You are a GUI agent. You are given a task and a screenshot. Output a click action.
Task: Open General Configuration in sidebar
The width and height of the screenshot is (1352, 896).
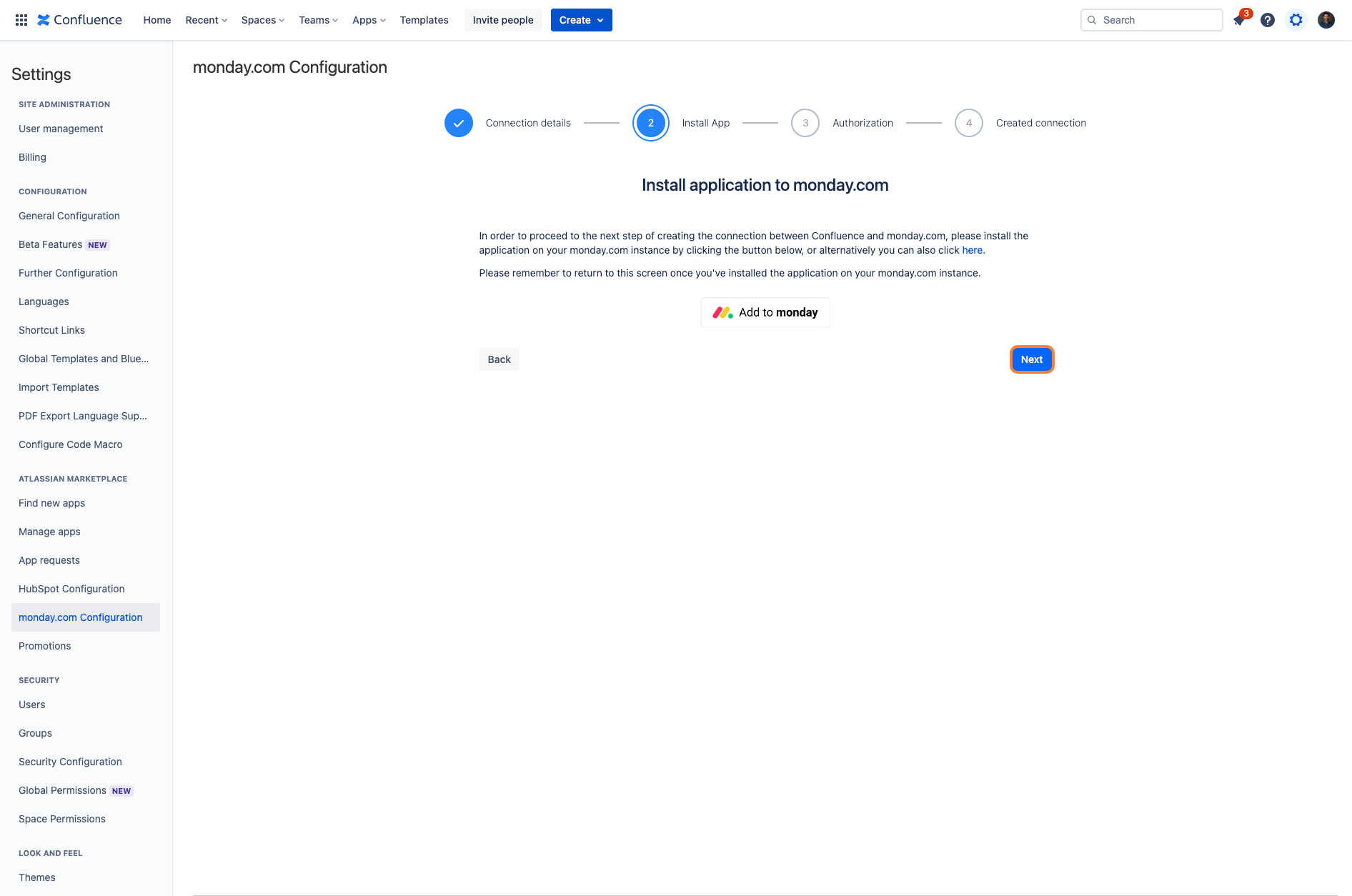pyautogui.click(x=86, y=216)
